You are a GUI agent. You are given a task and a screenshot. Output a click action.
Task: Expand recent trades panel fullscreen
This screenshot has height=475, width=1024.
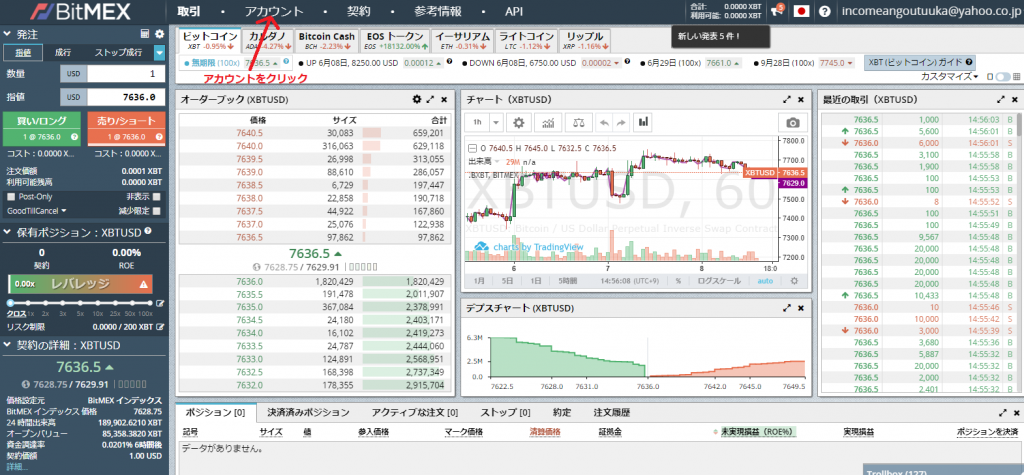pos(1000,99)
